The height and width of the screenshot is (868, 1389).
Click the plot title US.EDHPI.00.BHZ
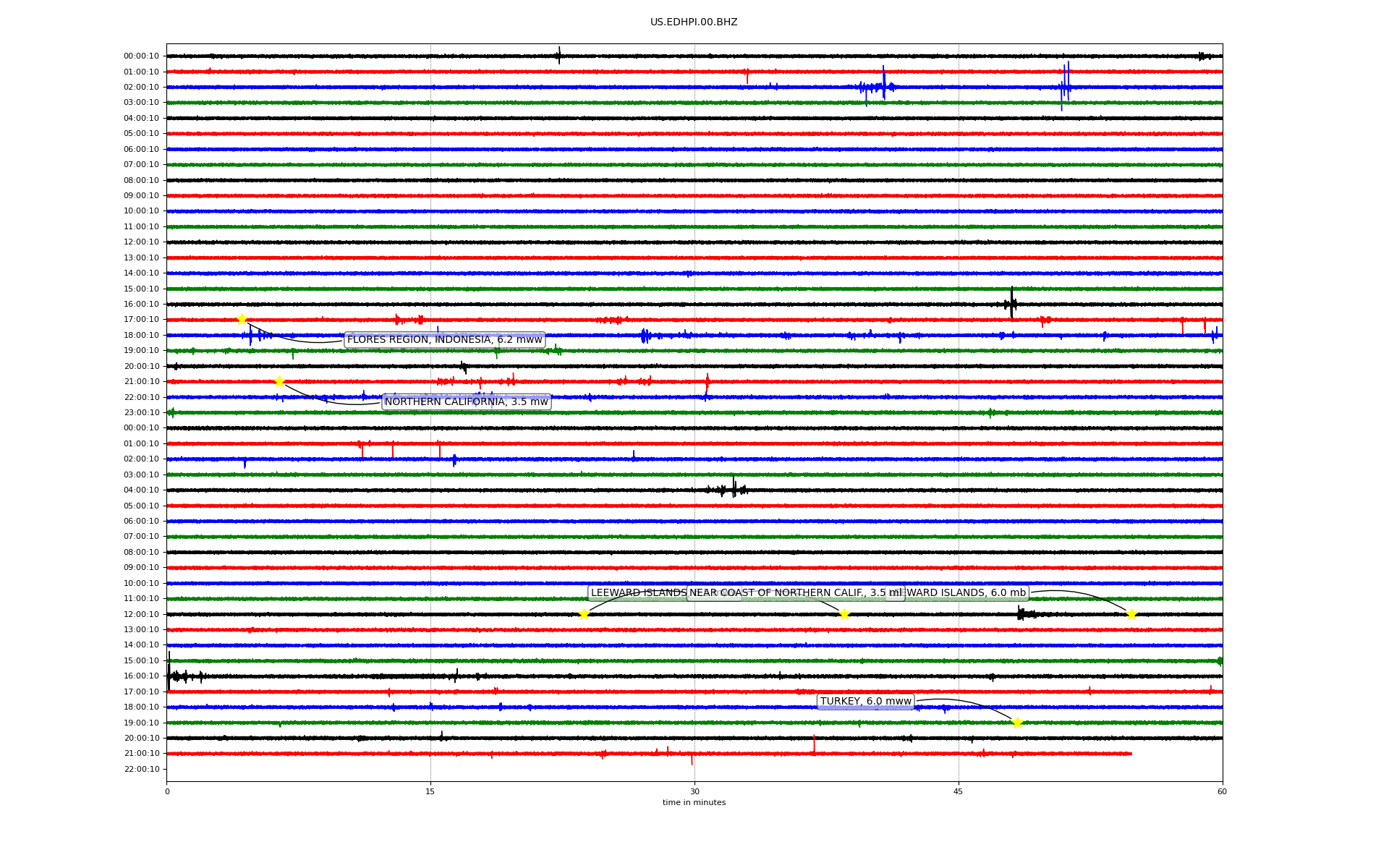694,22
